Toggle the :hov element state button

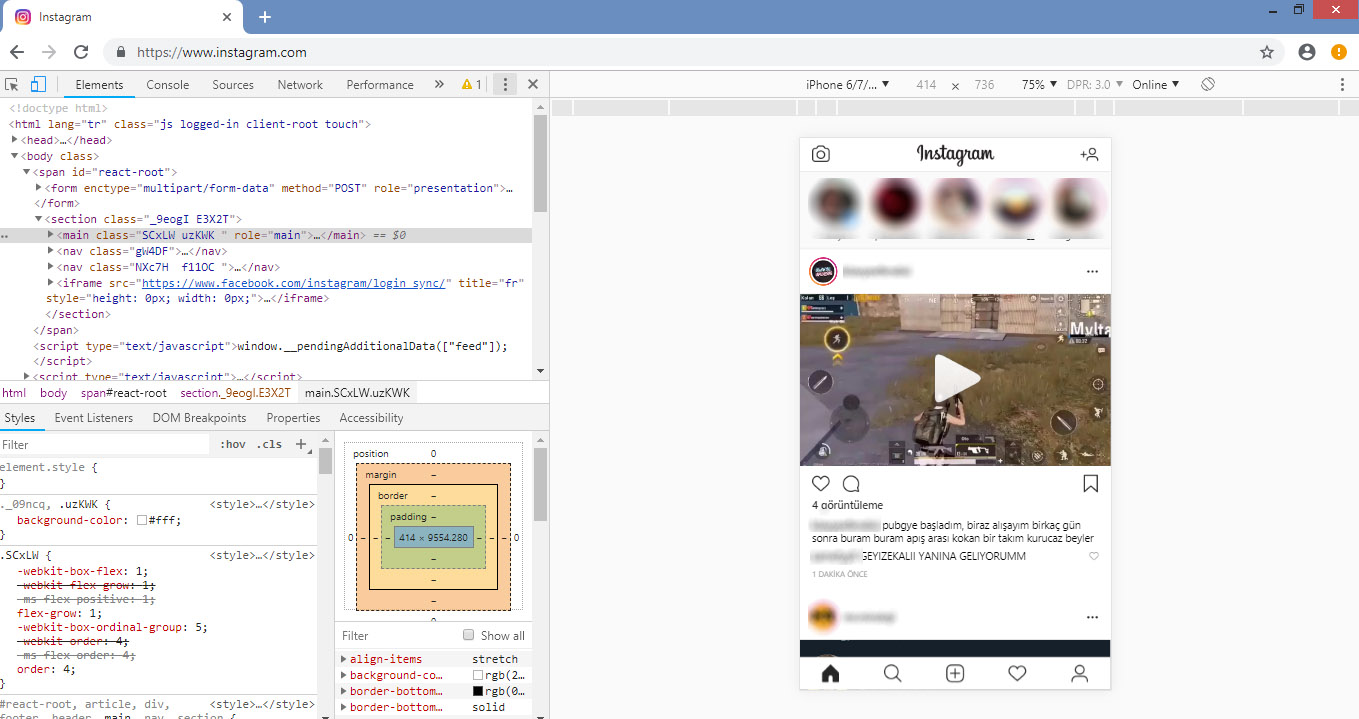click(232, 445)
